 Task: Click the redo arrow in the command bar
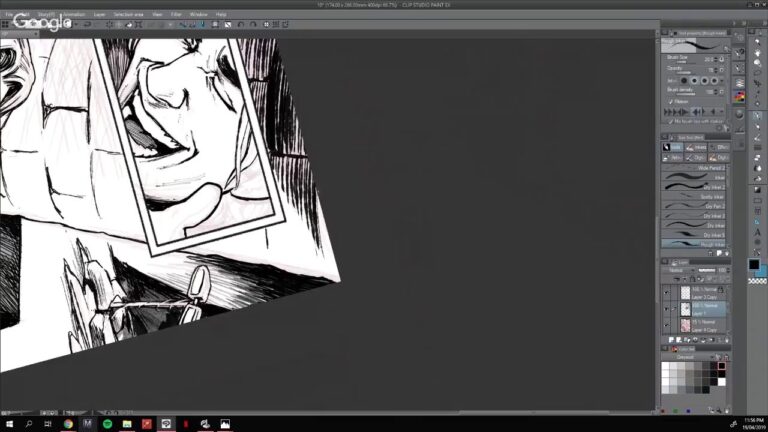(x=96, y=24)
